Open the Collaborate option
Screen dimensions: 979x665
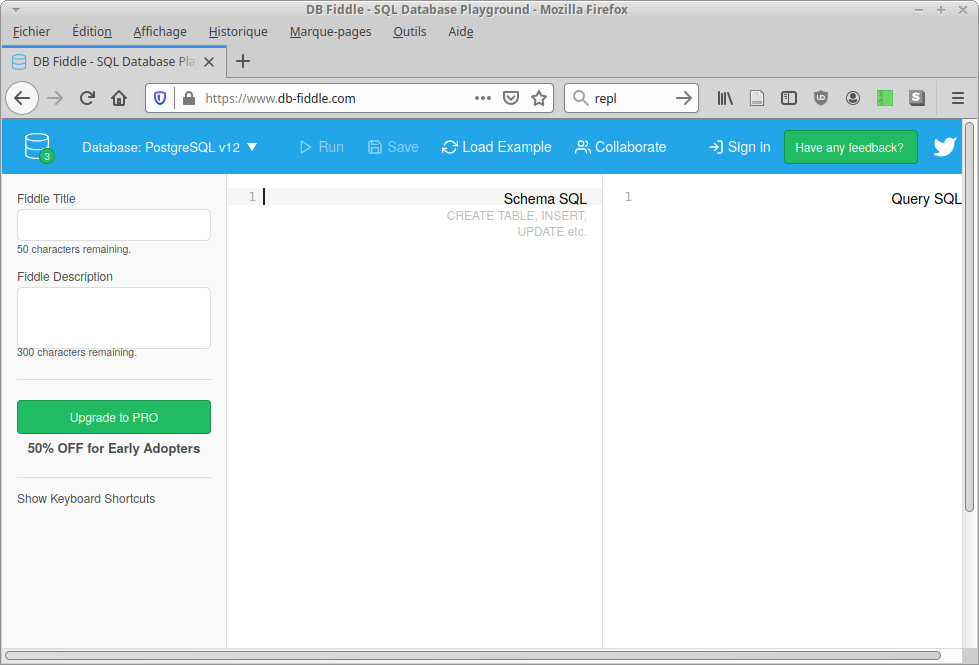[x=621, y=147]
